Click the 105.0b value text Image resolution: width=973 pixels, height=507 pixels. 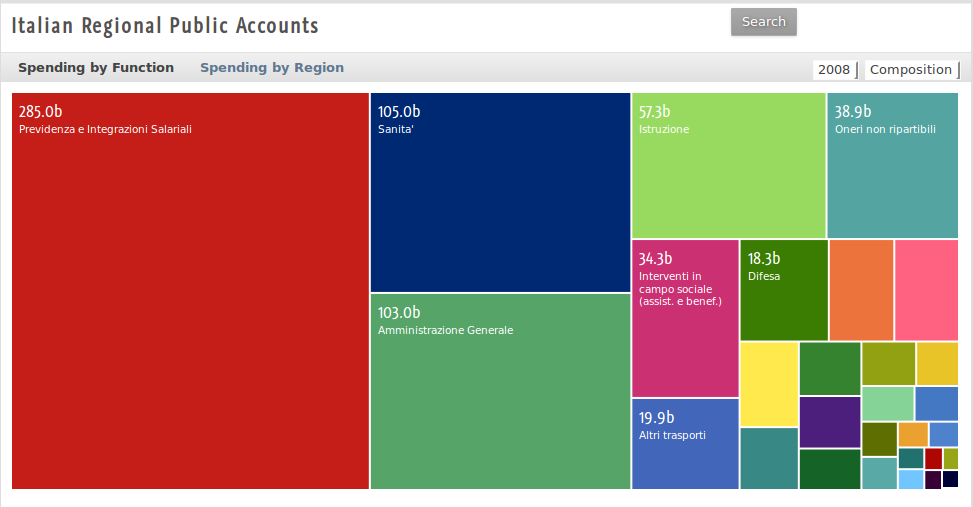pos(399,112)
